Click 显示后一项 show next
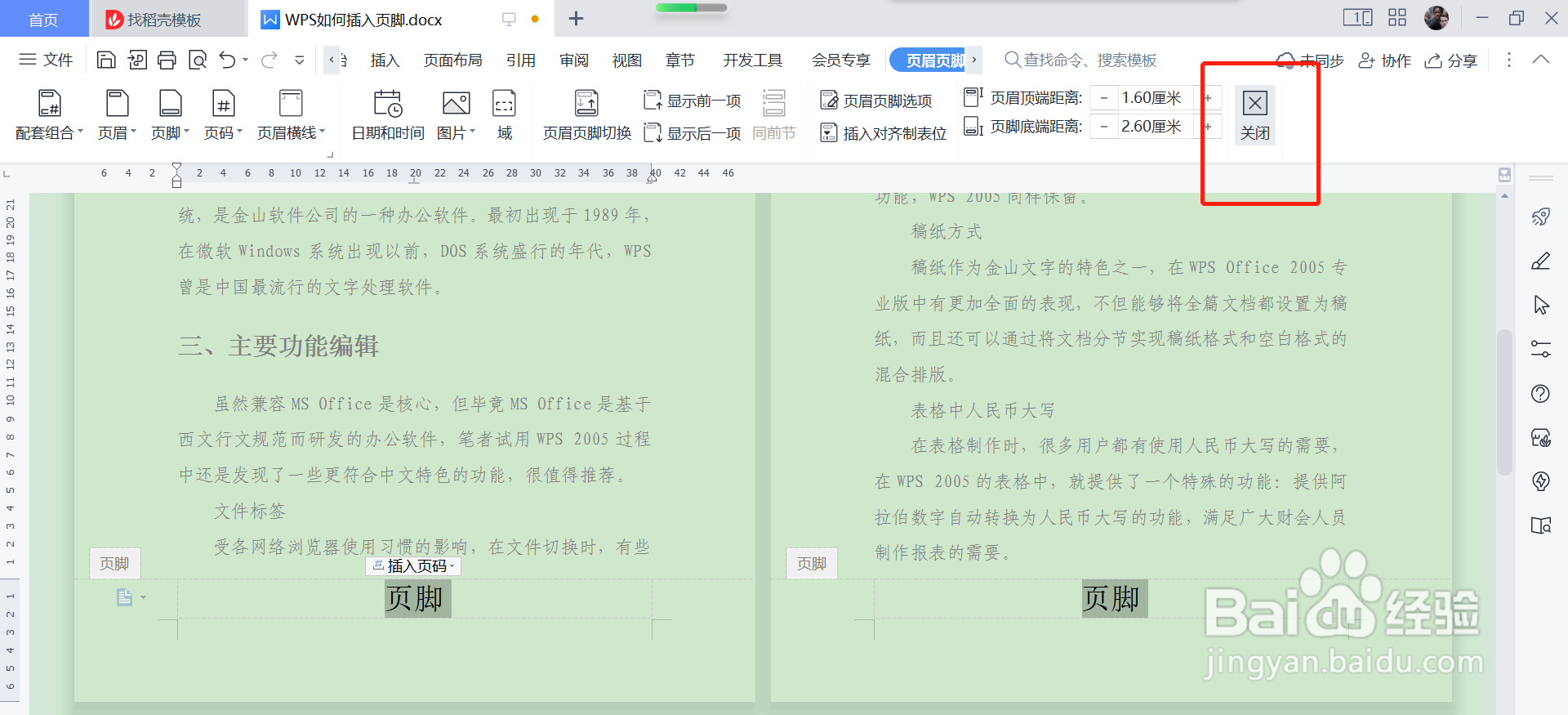 693,132
